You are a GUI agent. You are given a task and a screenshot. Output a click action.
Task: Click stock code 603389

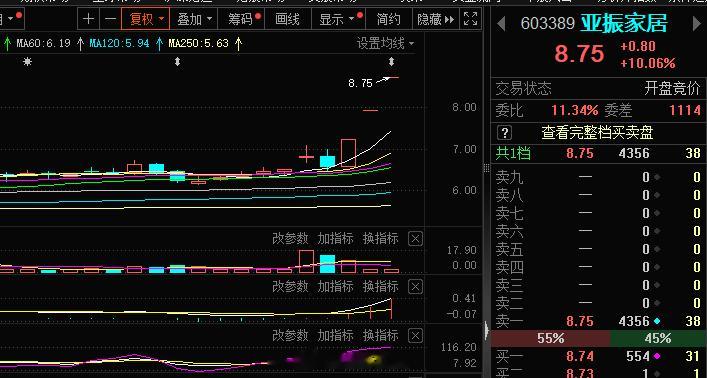click(x=548, y=23)
